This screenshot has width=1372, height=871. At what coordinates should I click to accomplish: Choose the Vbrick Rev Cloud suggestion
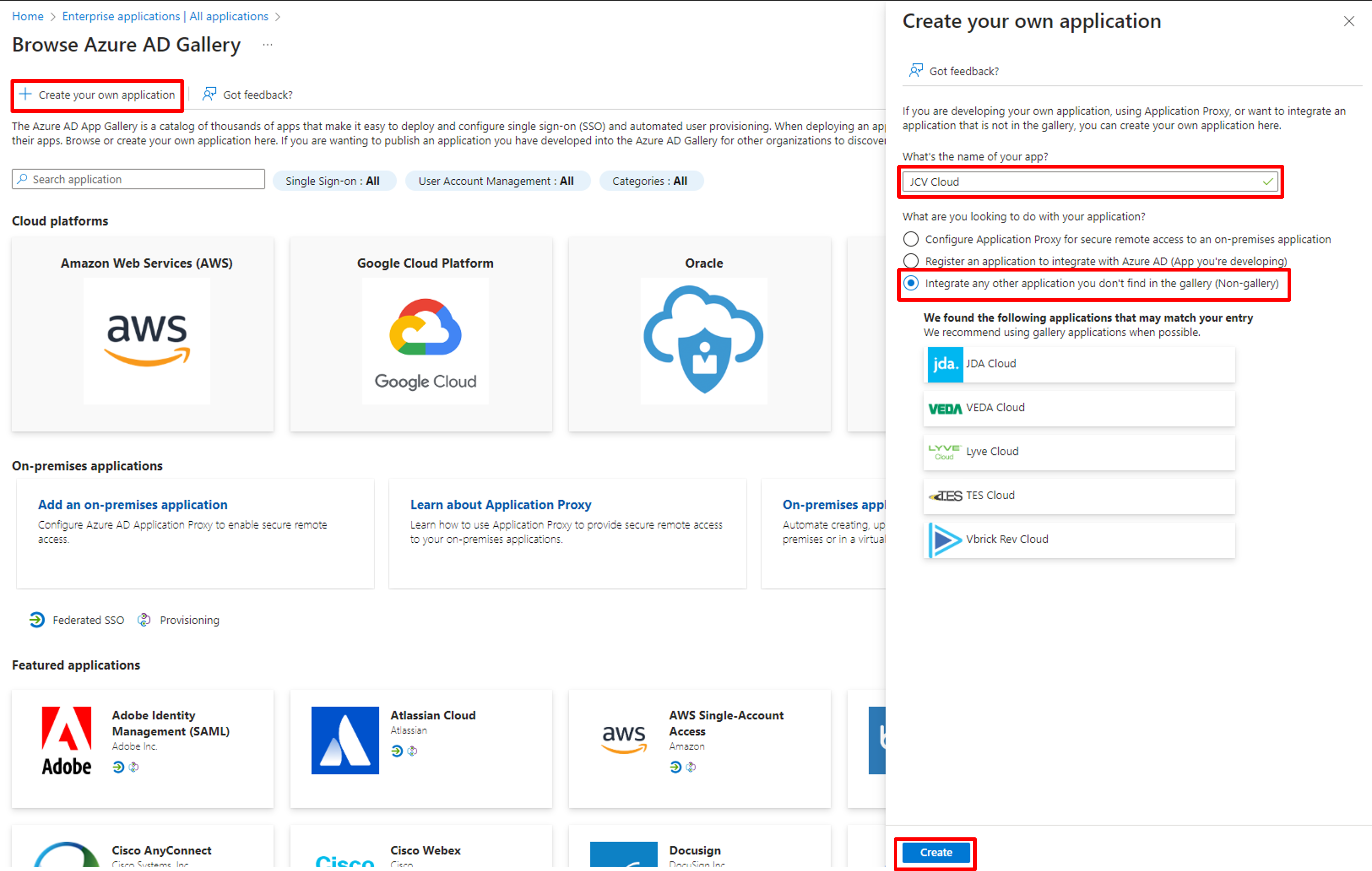1078,540
